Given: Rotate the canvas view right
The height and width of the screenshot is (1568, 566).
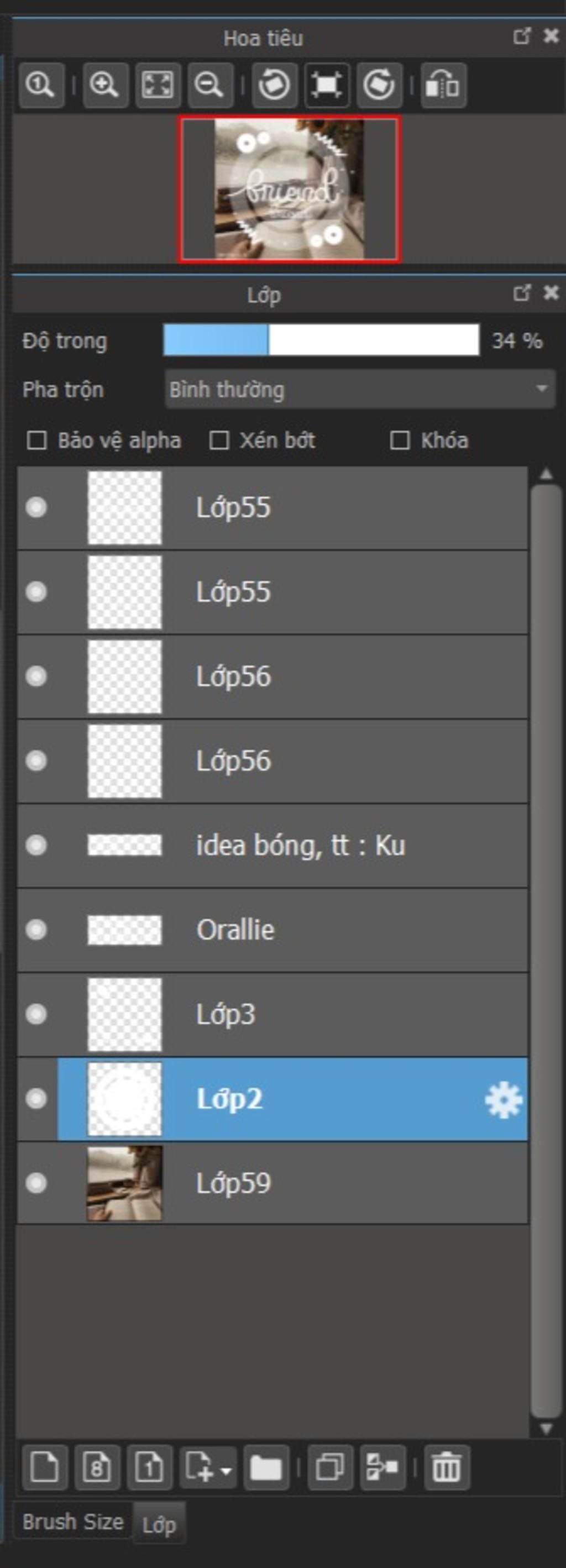Looking at the screenshot, I should pyautogui.click(x=379, y=85).
